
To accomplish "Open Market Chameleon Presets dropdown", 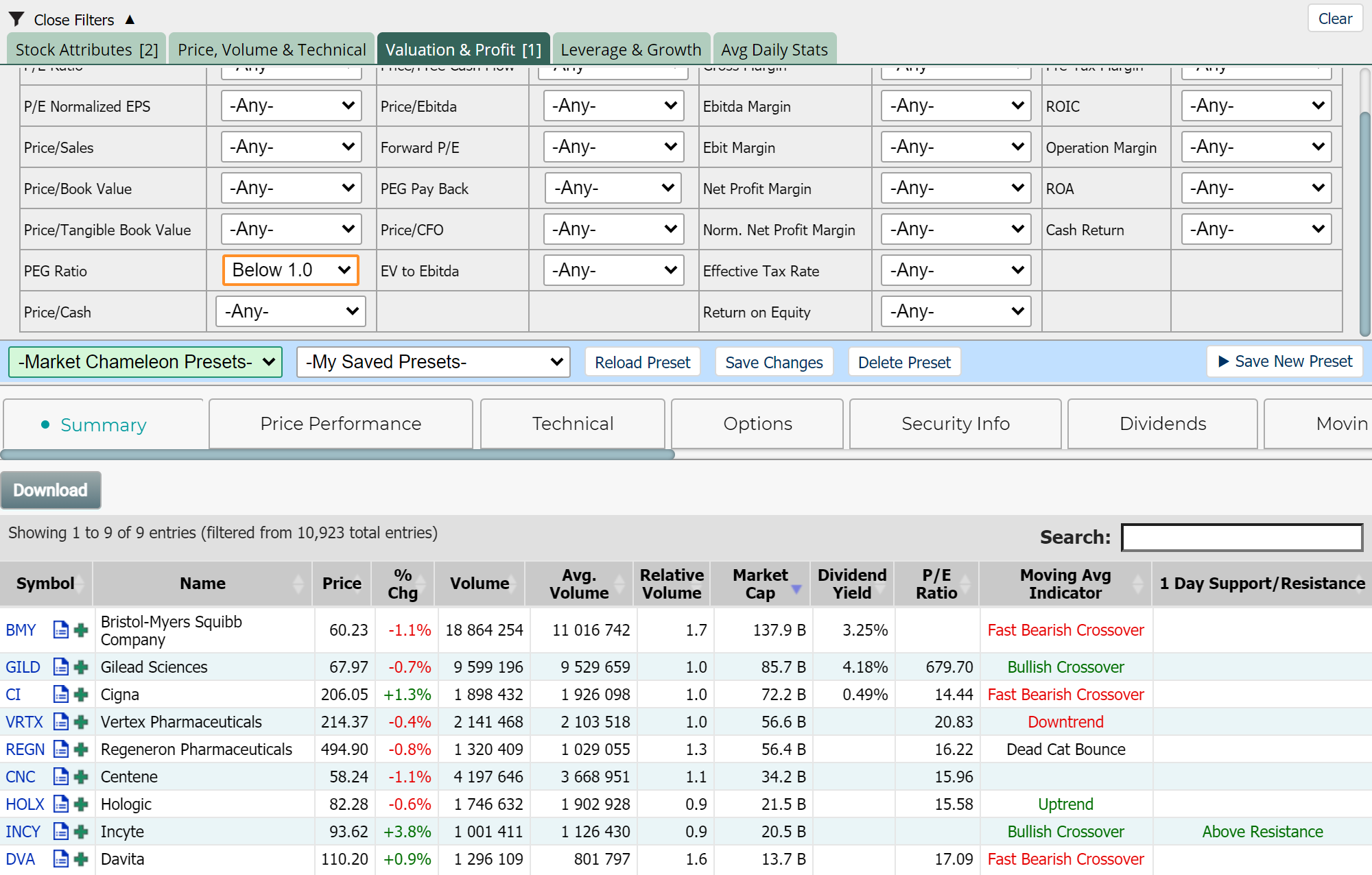I will pos(145,362).
